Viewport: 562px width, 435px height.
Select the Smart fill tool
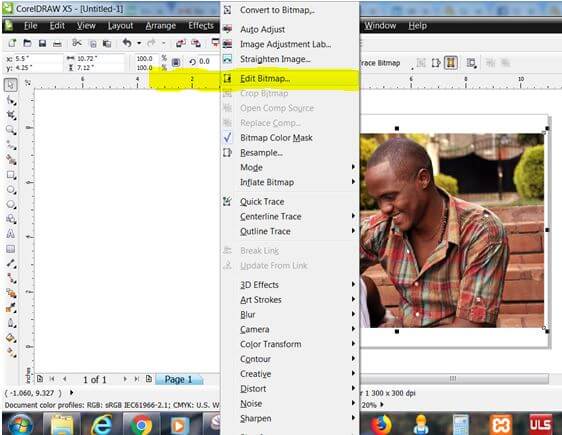click(11, 160)
